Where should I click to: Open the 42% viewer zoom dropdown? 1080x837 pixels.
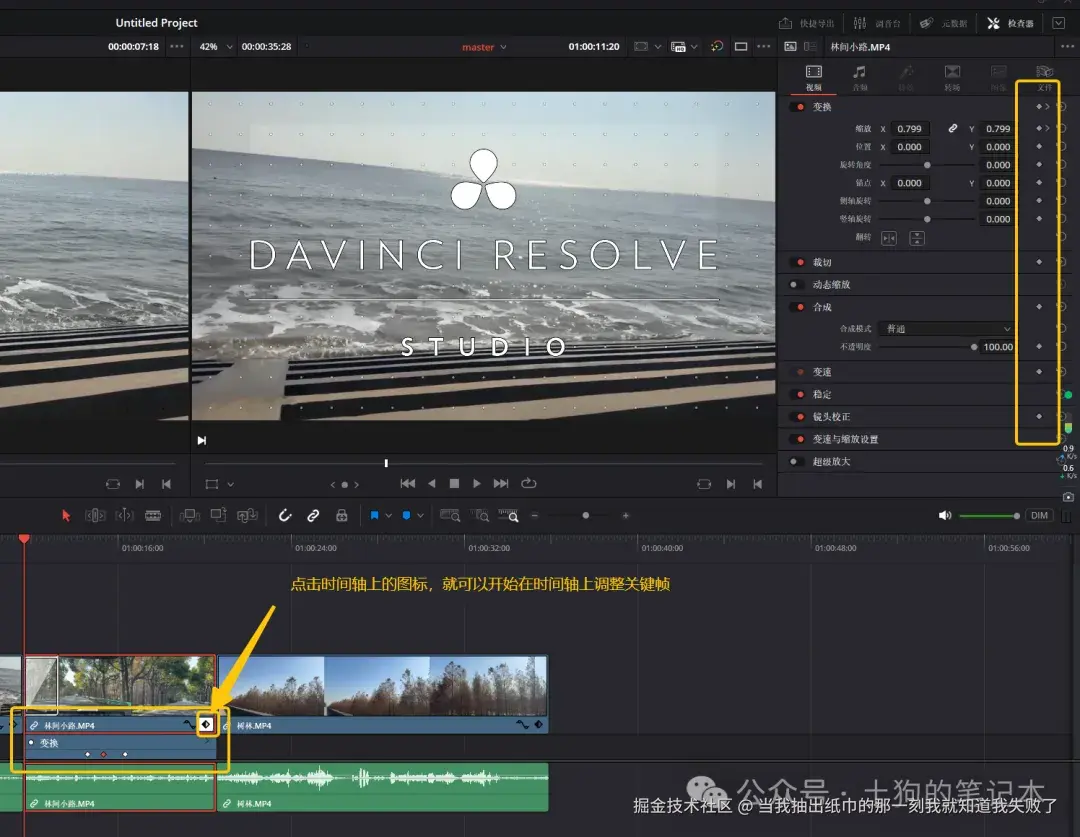click(215, 47)
